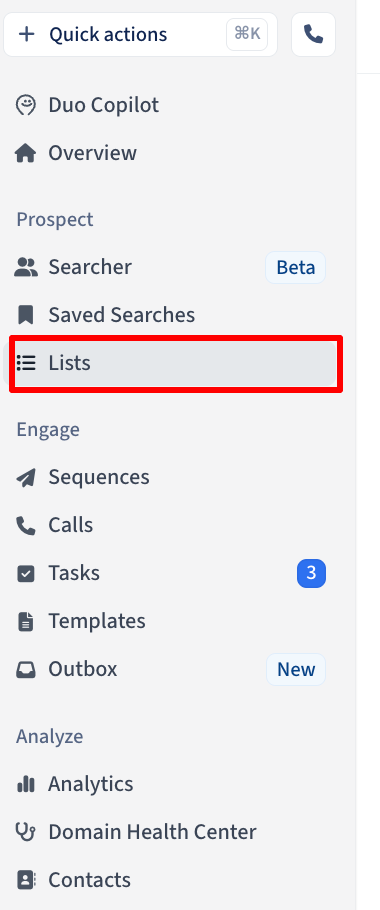This screenshot has width=380, height=910.
Task: Click the Beta badge beside Searcher
Action: click(x=295, y=268)
